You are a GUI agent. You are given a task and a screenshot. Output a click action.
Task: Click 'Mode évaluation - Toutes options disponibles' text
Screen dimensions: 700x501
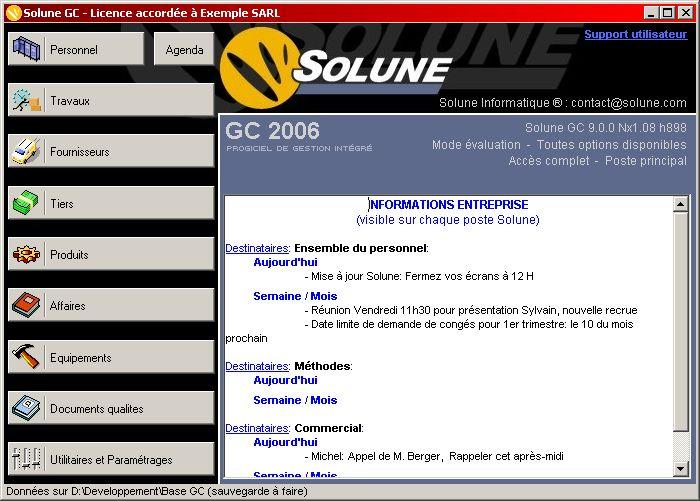pyautogui.click(x=559, y=145)
